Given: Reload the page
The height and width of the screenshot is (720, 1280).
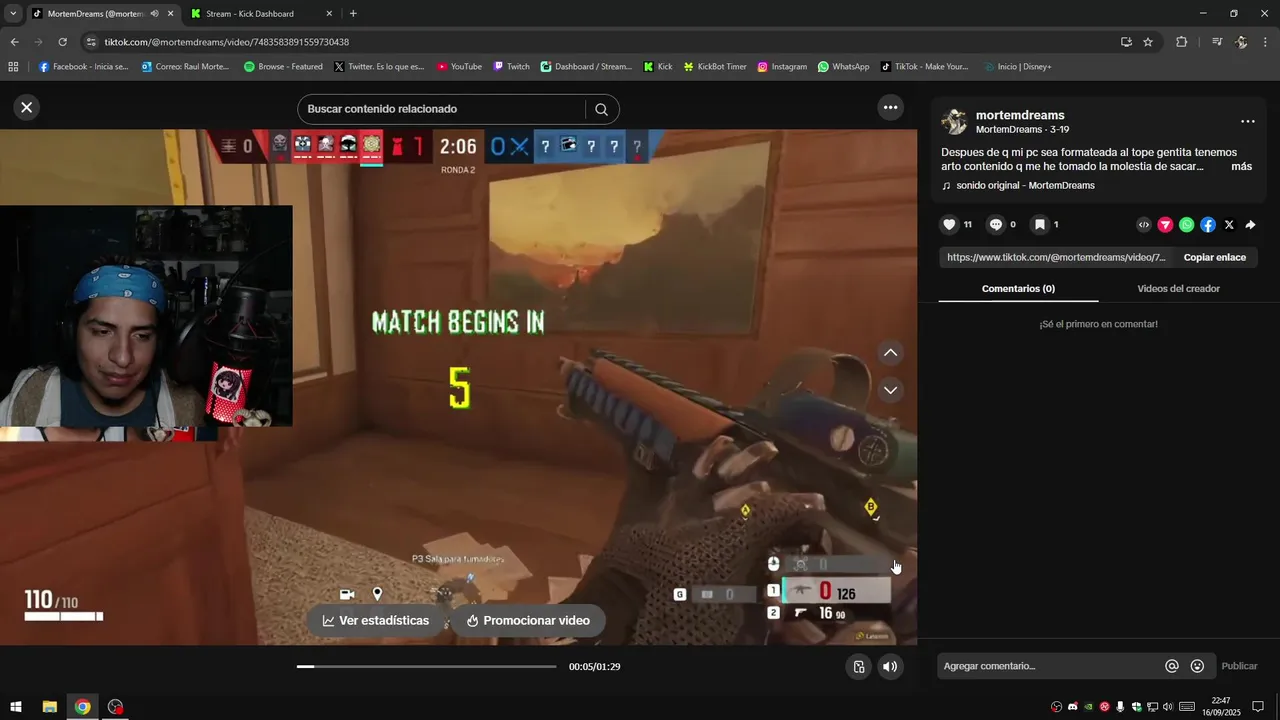Looking at the screenshot, I should 62,42.
